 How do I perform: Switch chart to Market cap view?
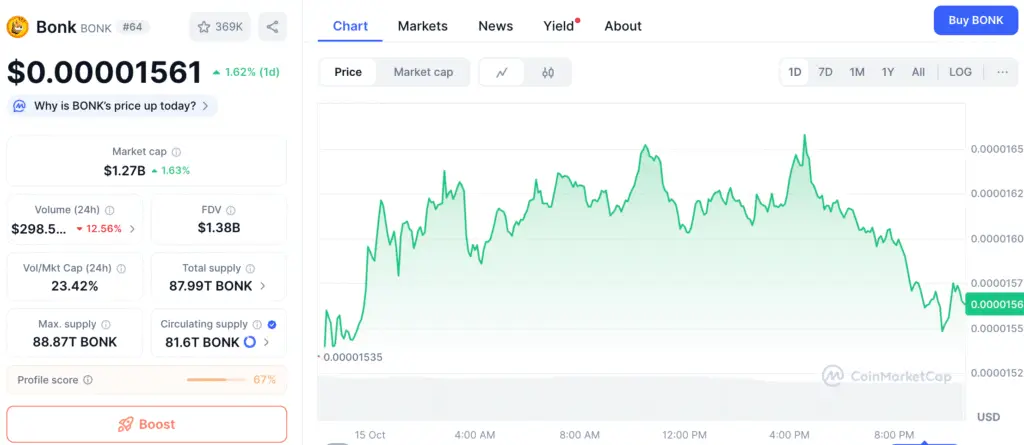click(x=423, y=72)
